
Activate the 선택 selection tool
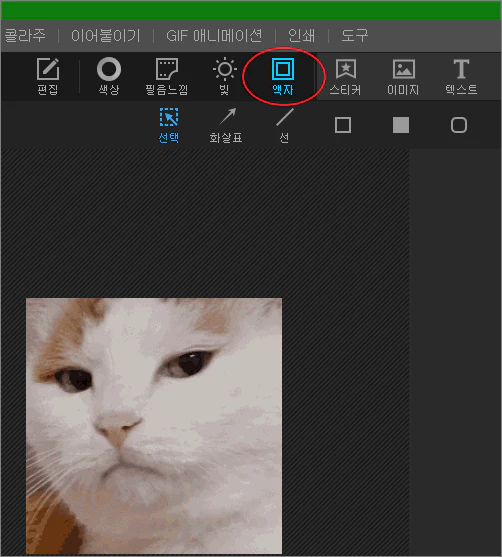click(169, 125)
